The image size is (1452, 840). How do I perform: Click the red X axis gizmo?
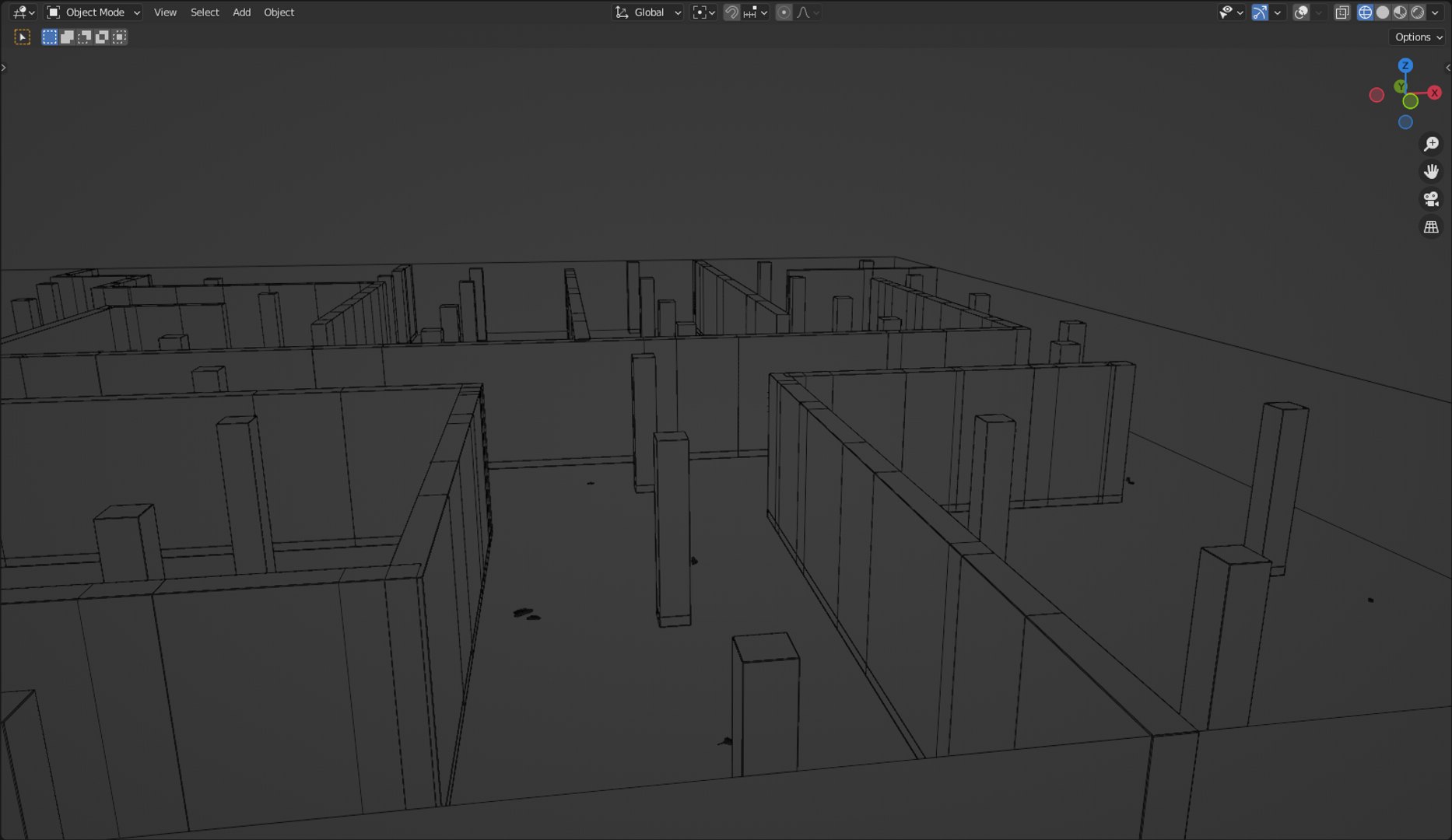1434,93
